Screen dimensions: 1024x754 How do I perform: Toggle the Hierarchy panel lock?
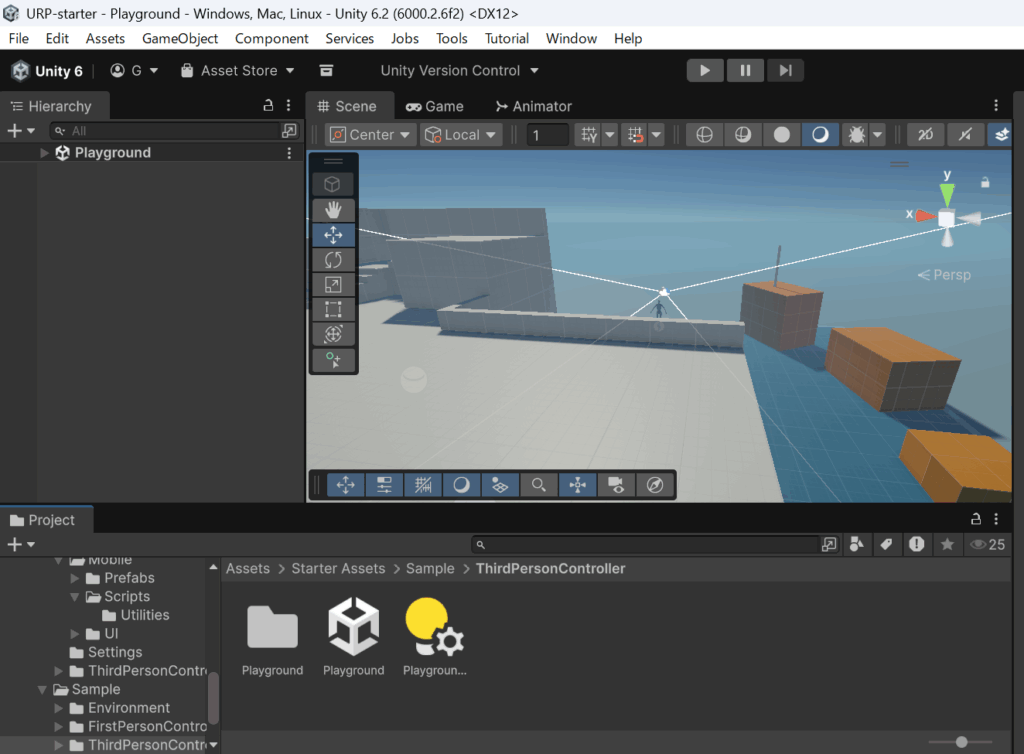point(268,106)
